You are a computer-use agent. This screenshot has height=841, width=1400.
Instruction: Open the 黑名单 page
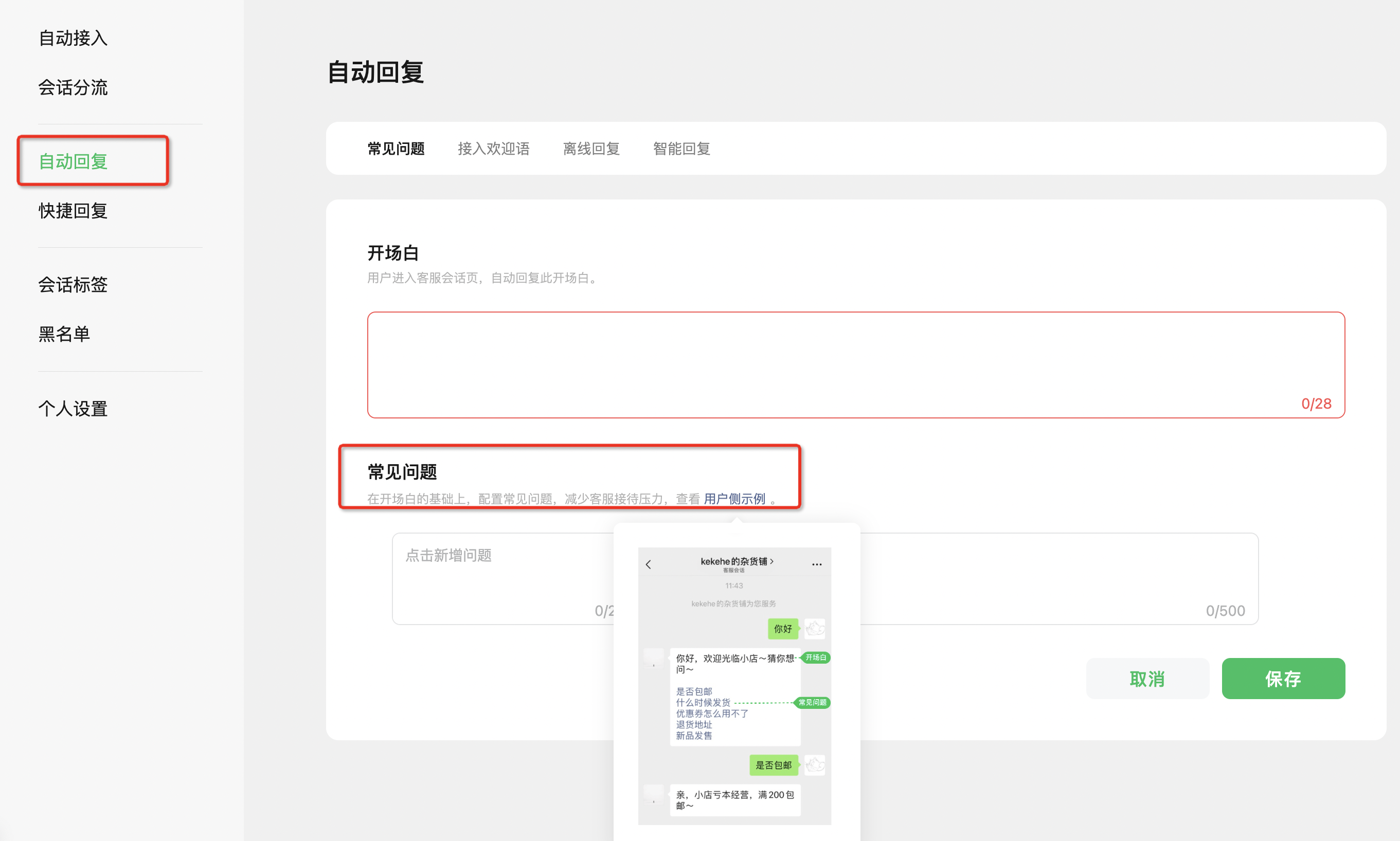click(64, 334)
